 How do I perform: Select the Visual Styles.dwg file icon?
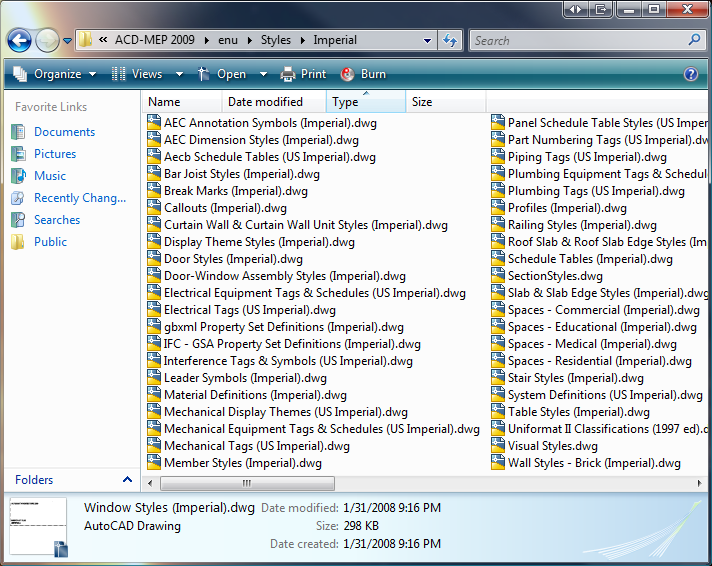coord(499,446)
